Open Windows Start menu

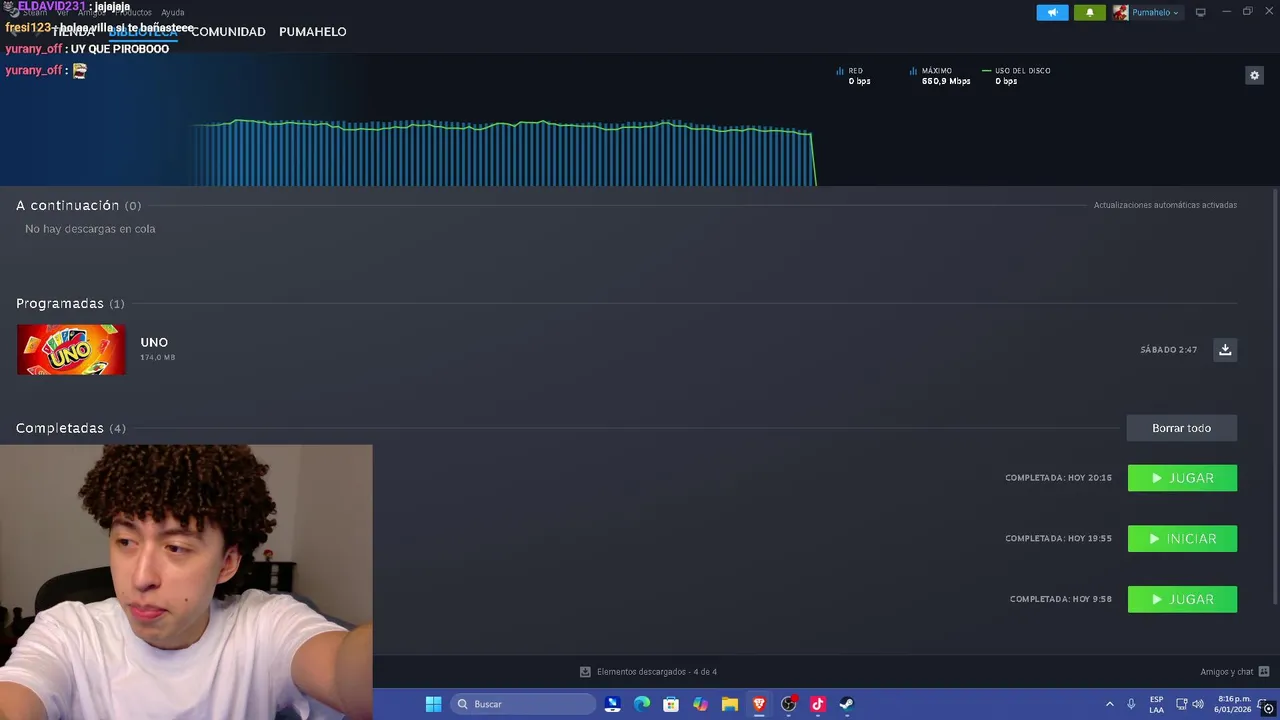[x=433, y=704]
